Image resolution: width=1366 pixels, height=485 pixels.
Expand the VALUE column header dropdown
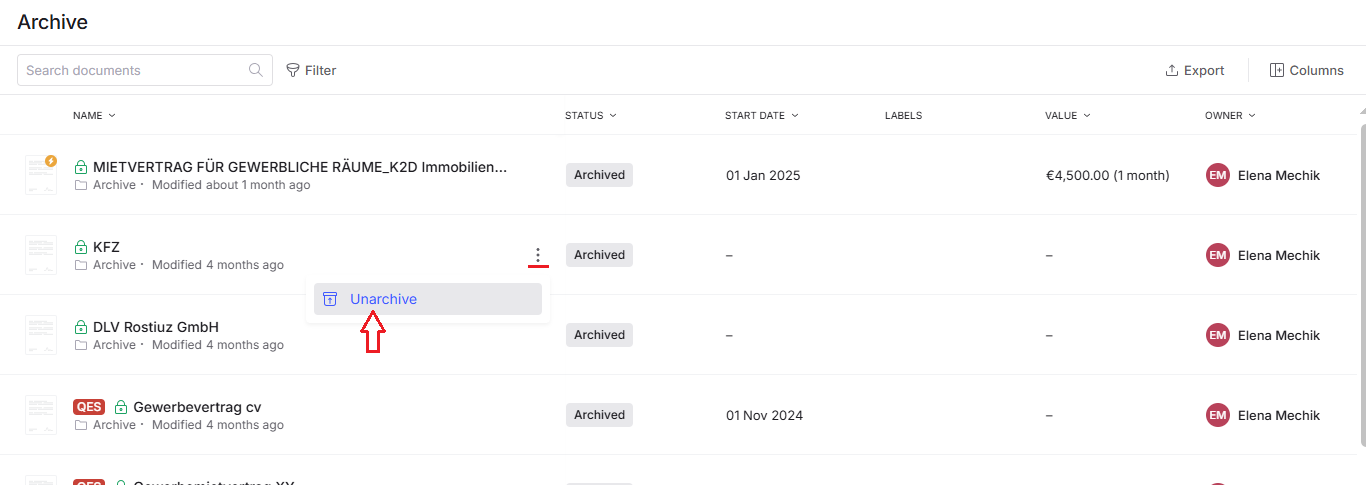tap(1067, 115)
